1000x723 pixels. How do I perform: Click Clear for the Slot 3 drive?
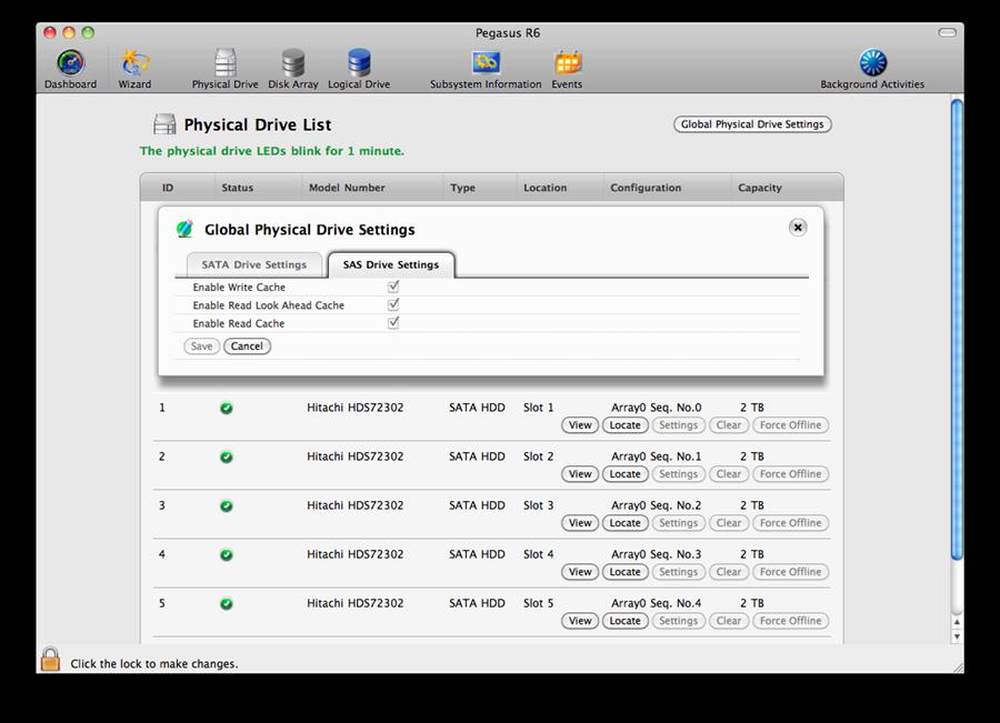(728, 523)
